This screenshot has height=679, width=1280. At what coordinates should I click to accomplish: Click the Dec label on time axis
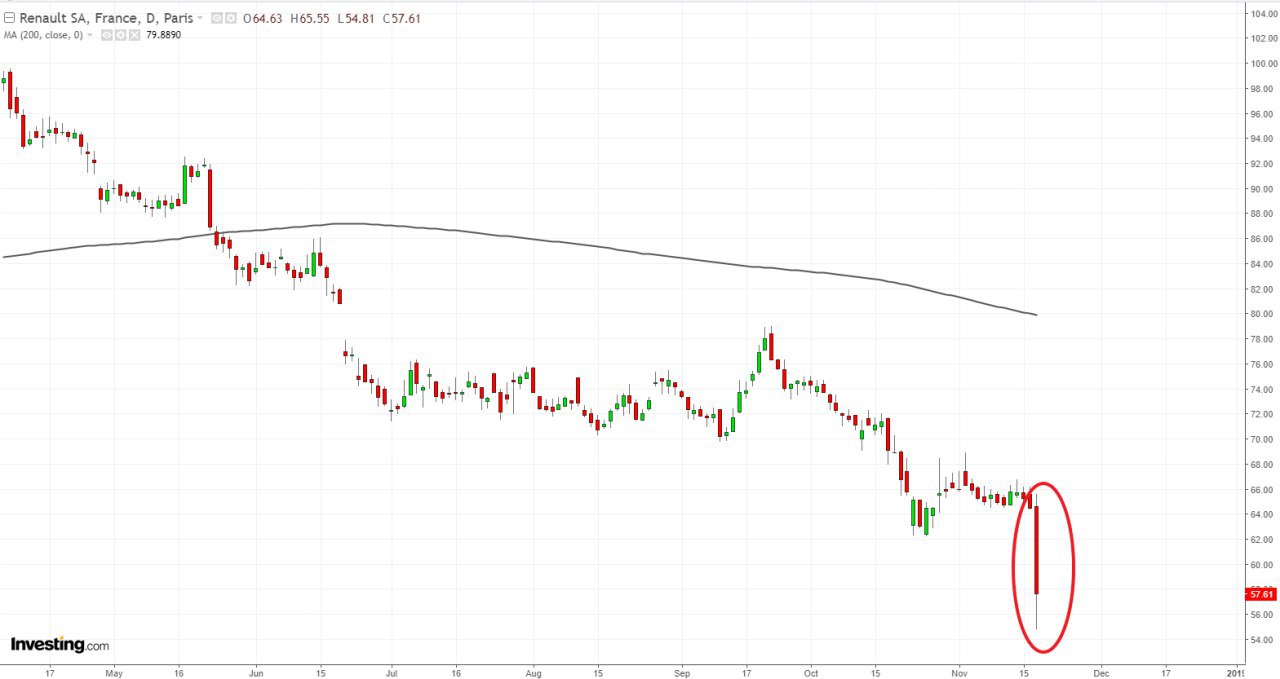pyautogui.click(x=1101, y=673)
